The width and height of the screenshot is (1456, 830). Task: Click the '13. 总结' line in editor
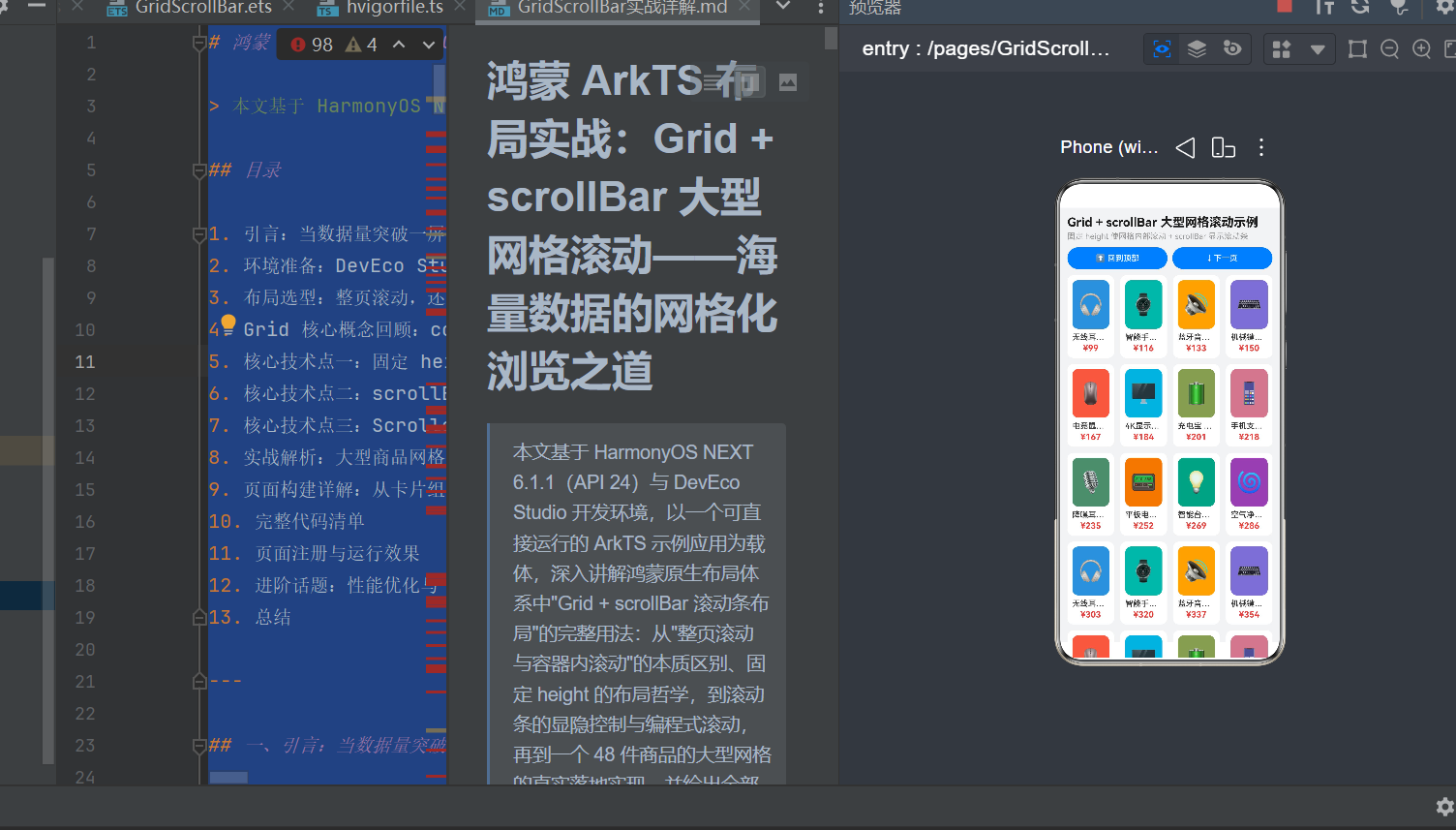pos(250,617)
